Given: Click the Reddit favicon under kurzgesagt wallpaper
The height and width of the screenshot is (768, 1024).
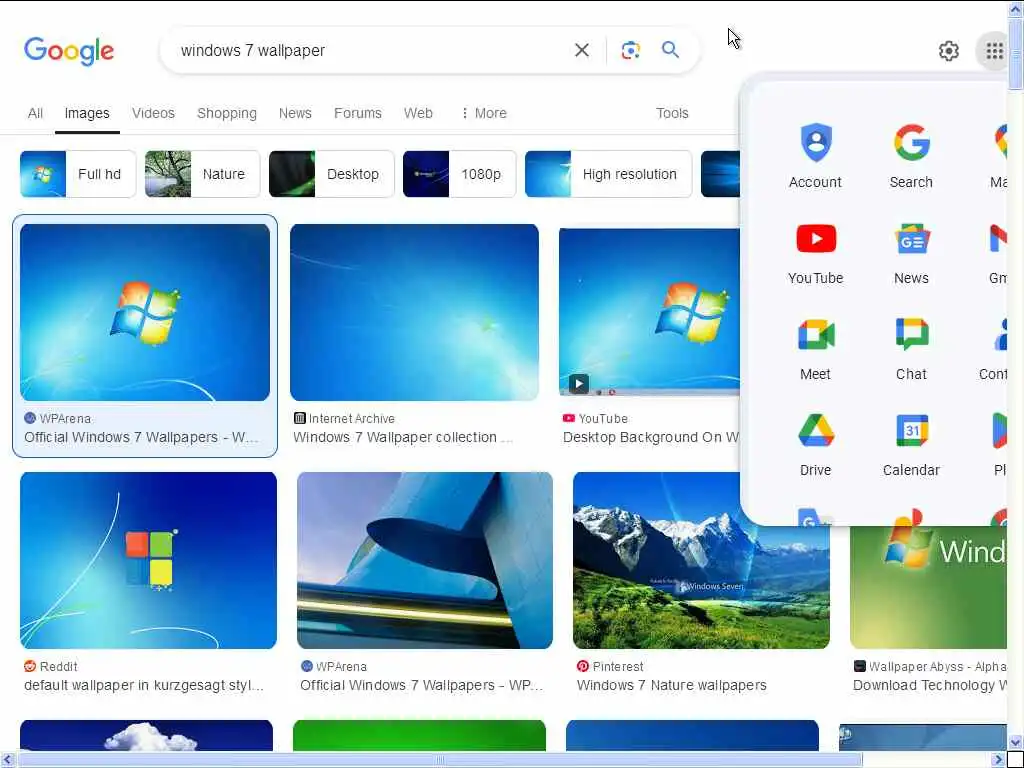Looking at the screenshot, I should [x=30, y=666].
